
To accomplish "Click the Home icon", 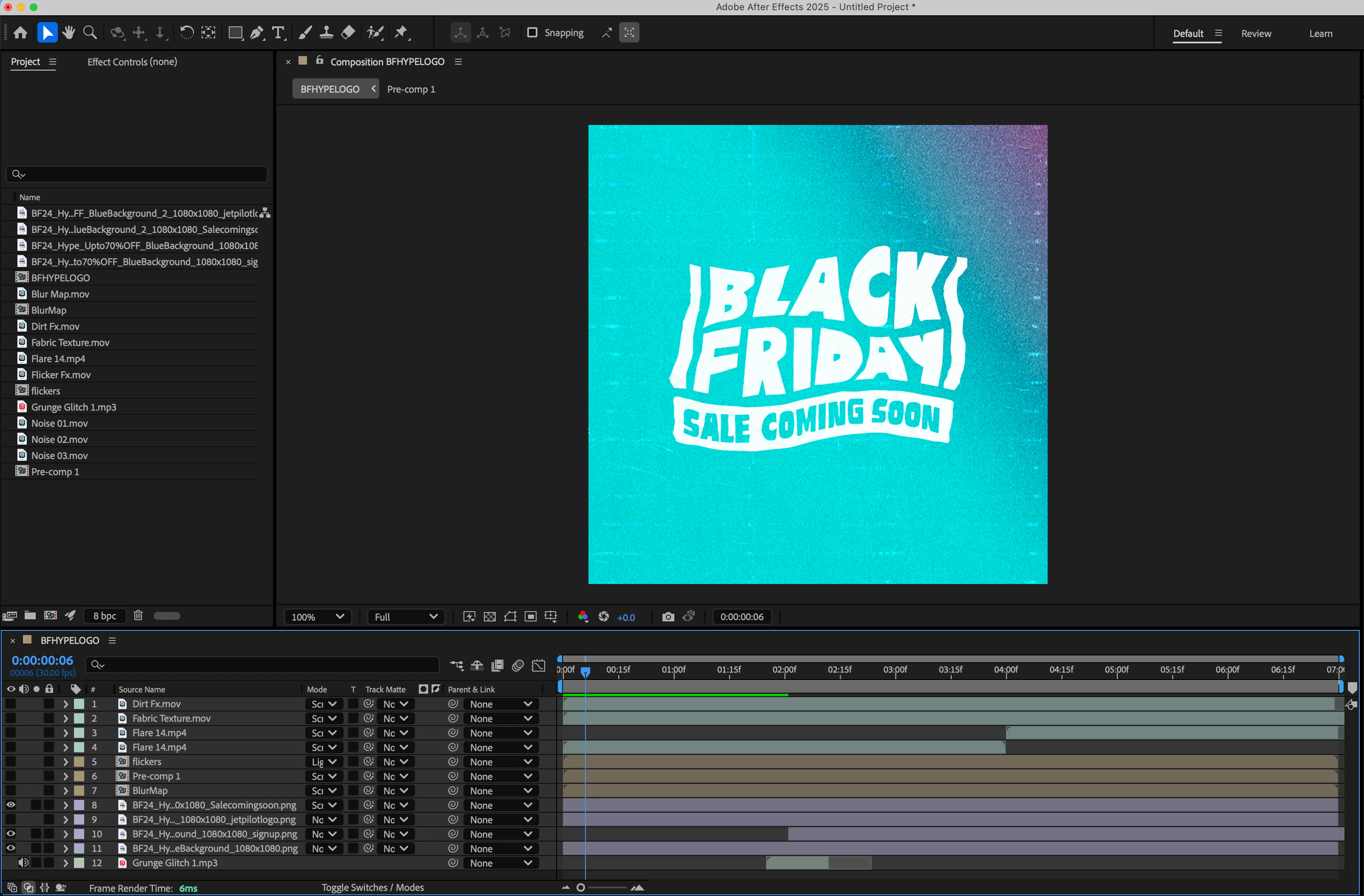I will [x=21, y=33].
